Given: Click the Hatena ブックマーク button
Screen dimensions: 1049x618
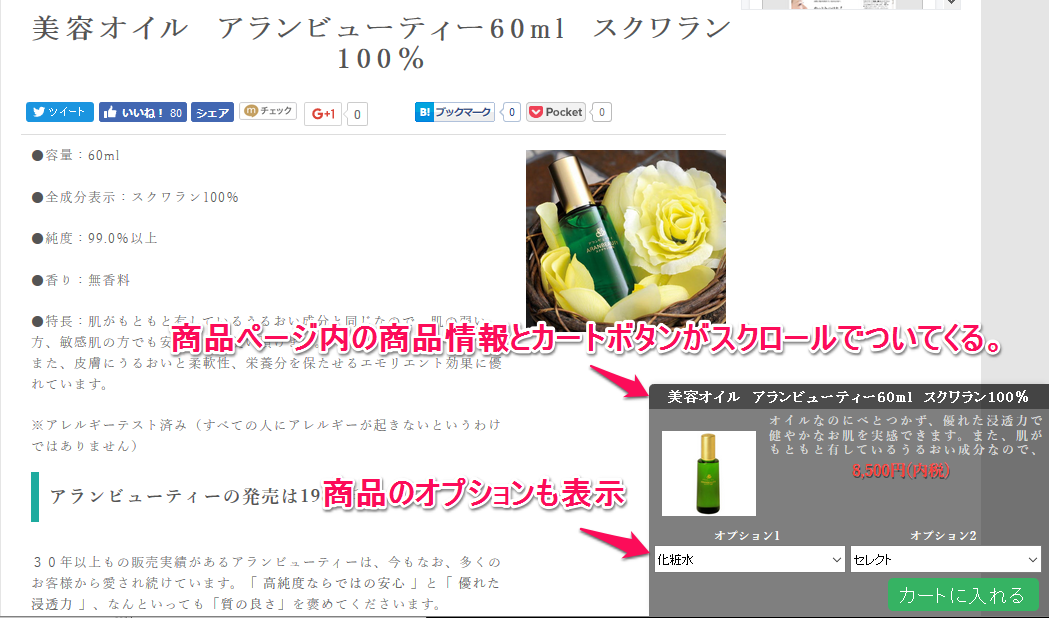Looking at the screenshot, I should tap(455, 112).
